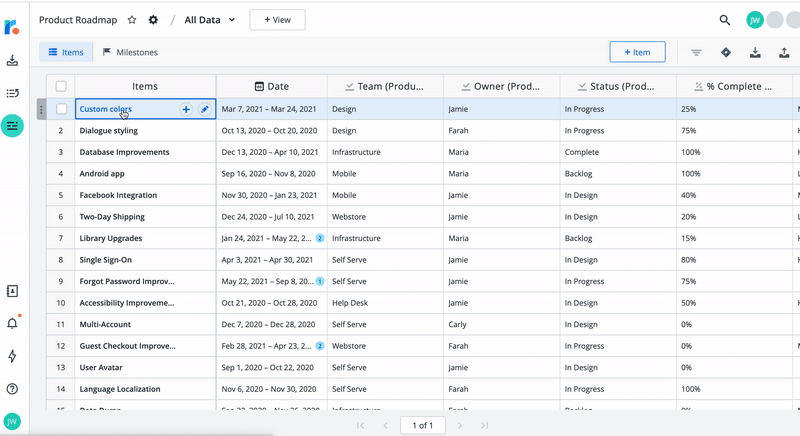Select the User Avatar item
The width and height of the screenshot is (800, 436).
click(x=101, y=367)
